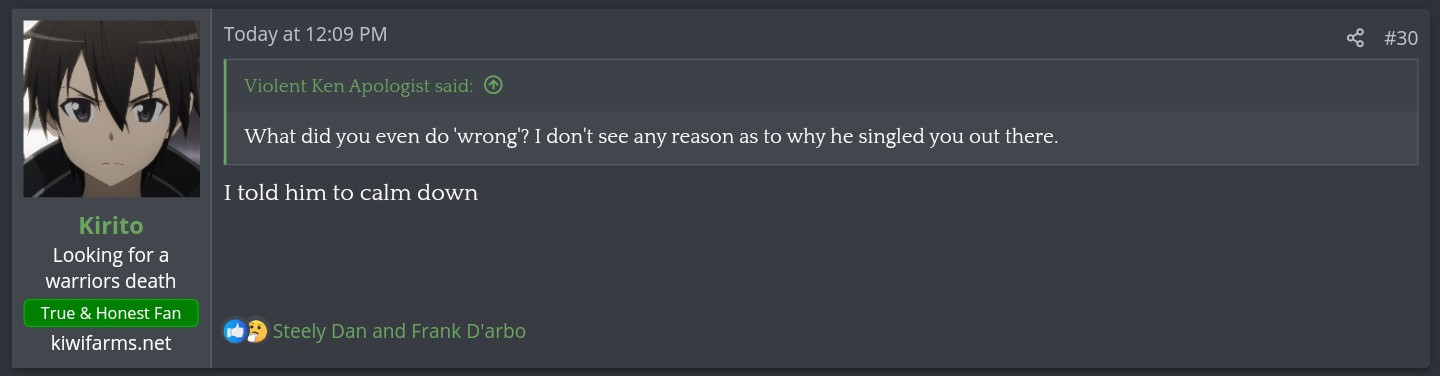Open the Today at 12:09 PM timestamp permalink
Screen dimensions: 1440x376
point(305,34)
